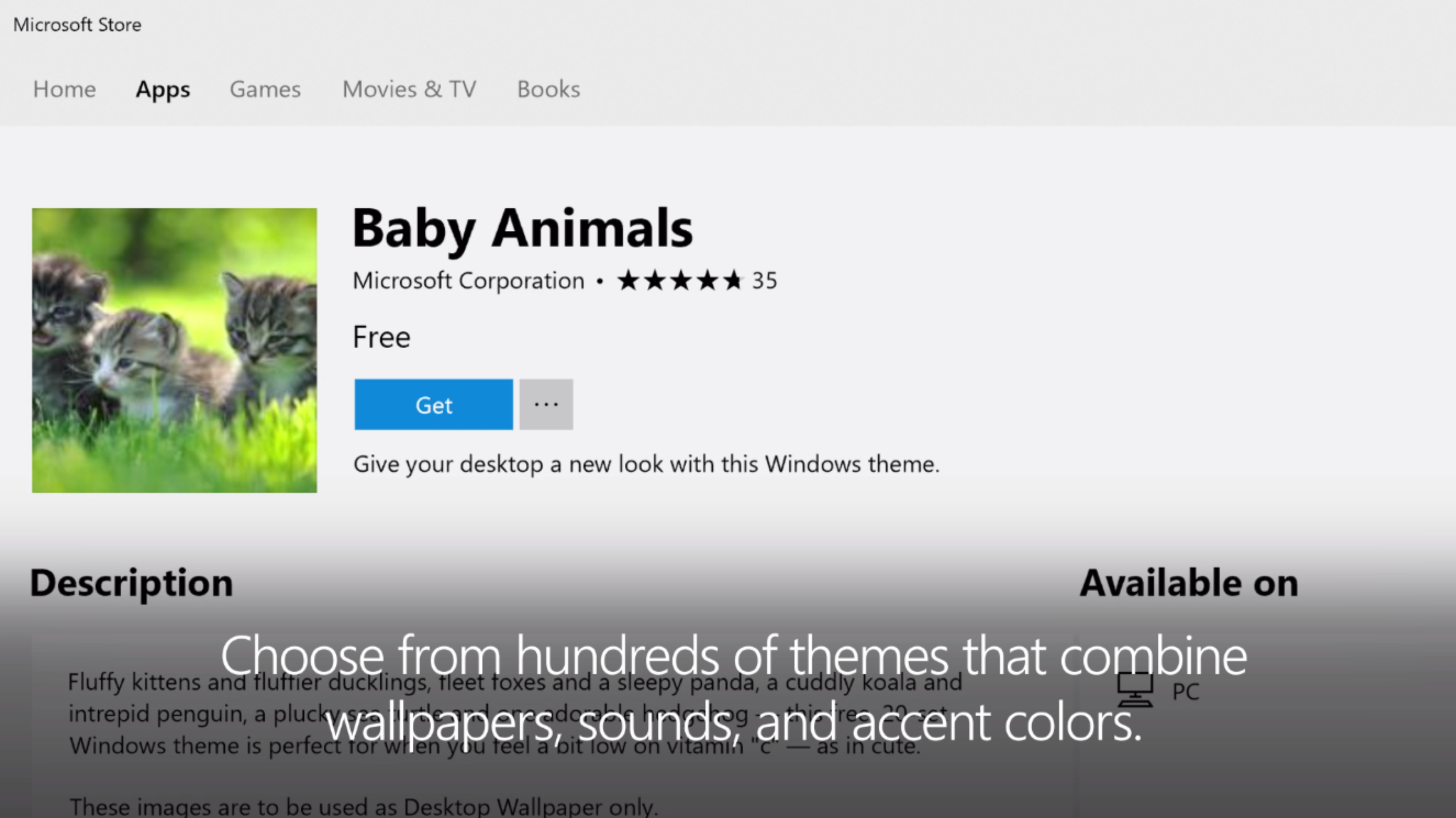Screen dimensions: 1456x818
Task: Click the PC availability icon
Action: pyautogui.click(x=1136, y=688)
